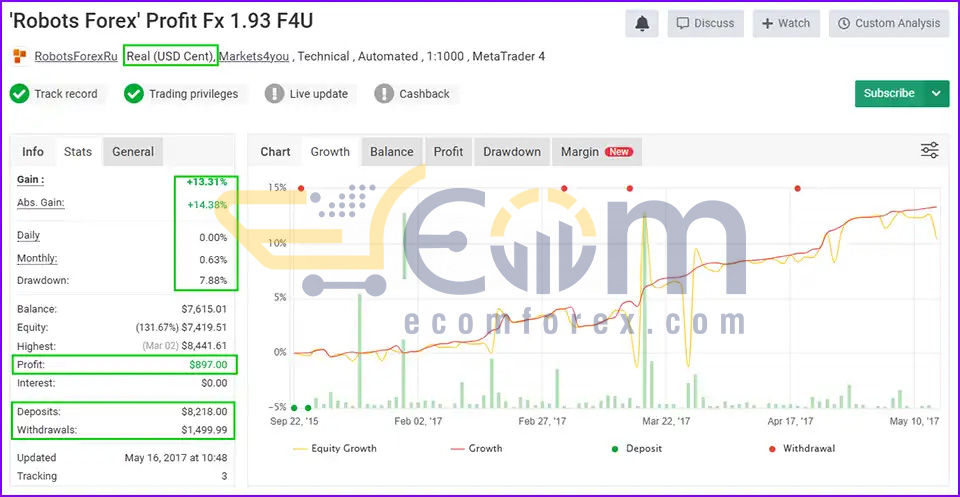Click the Live update warning icon
This screenshot has width=960, height=497.
(x=274, y=94)
